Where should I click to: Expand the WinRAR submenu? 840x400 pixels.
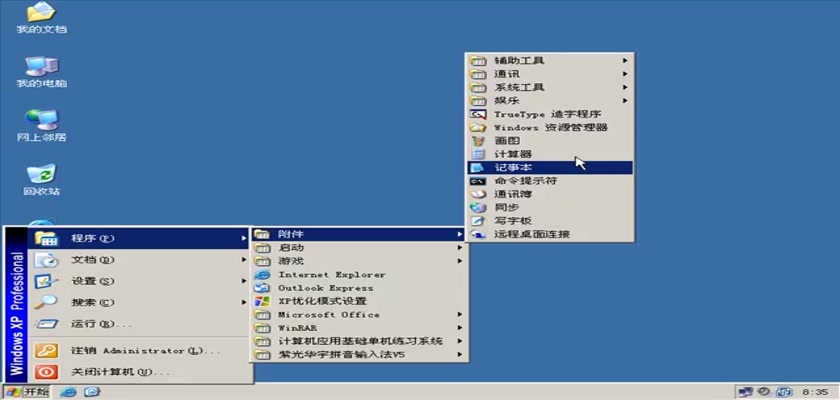pos(359,328)
